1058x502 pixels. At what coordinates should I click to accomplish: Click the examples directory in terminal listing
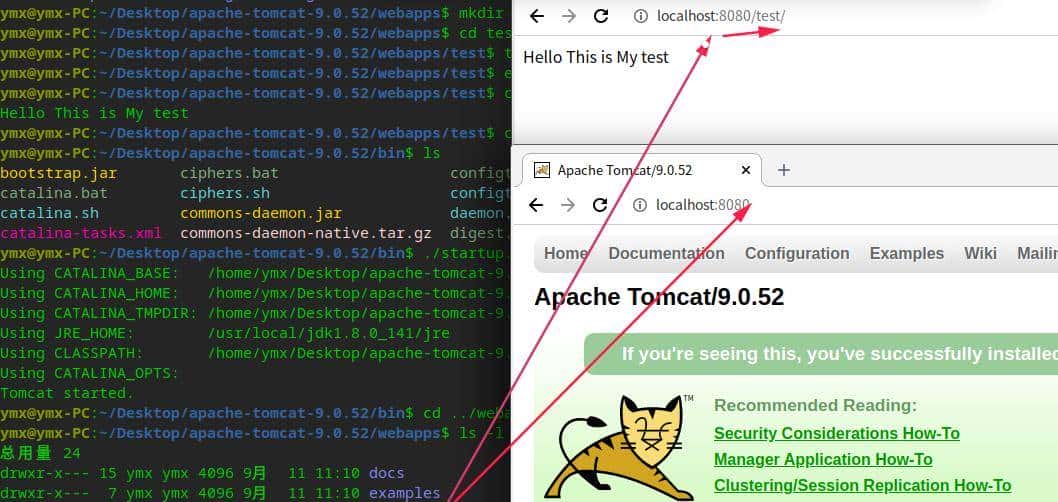tap(405, 493)
